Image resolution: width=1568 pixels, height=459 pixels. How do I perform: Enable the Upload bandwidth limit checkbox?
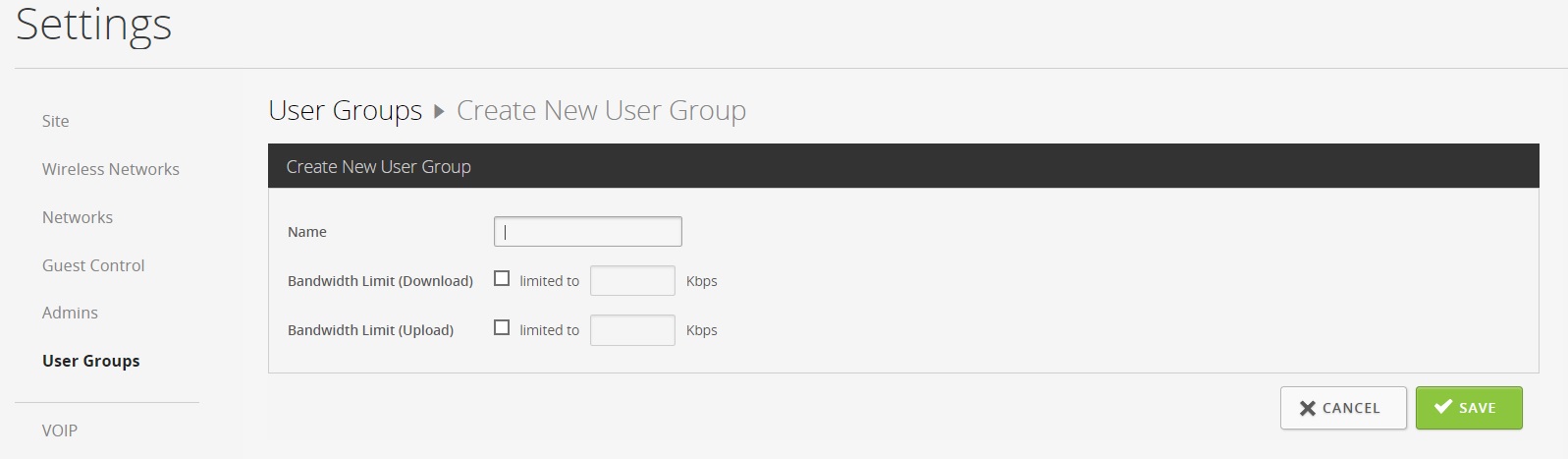tap(502, 328)
